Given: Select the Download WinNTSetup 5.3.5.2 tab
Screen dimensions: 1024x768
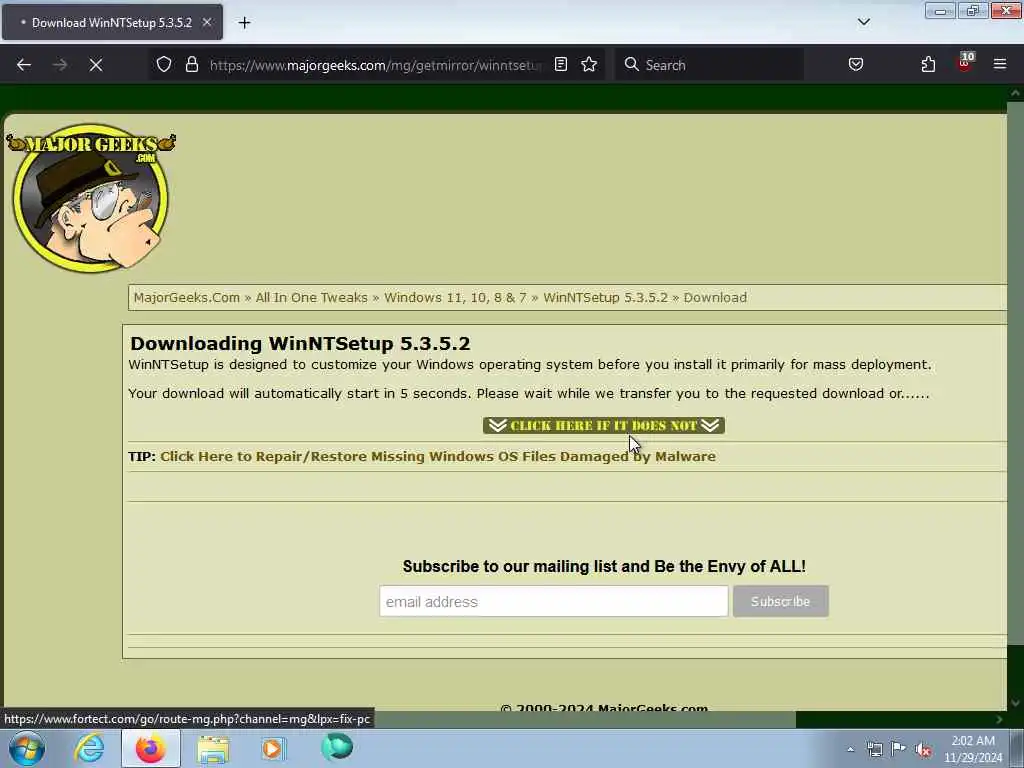Looking at the screenshot, I should (112, 22).
